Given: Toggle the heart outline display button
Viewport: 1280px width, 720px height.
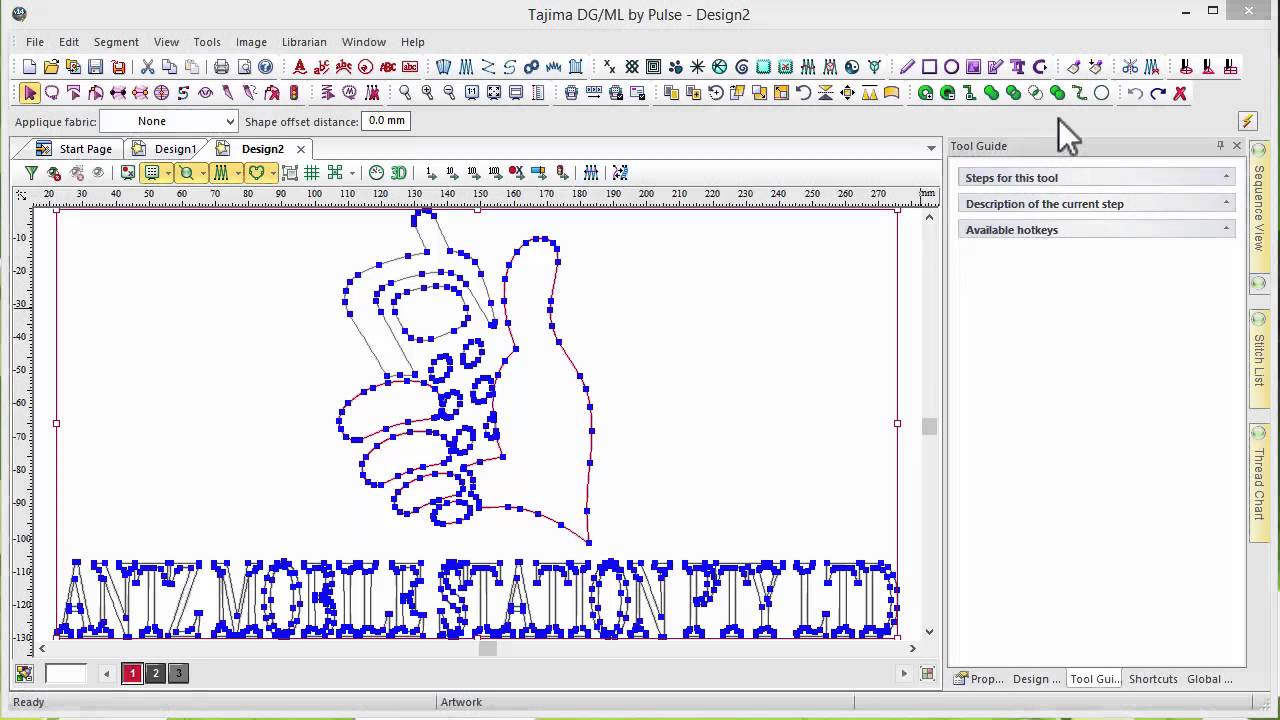Looking at the screenshot, I should (x=256, y=173).
